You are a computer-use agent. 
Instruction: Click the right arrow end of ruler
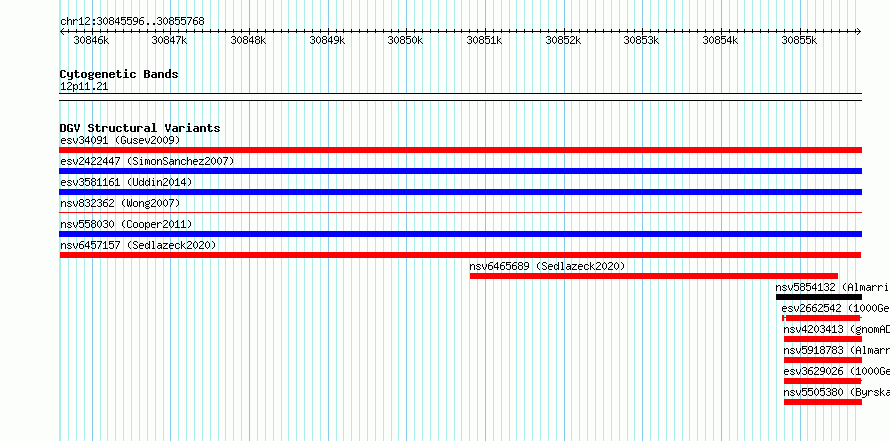point(859,31)
